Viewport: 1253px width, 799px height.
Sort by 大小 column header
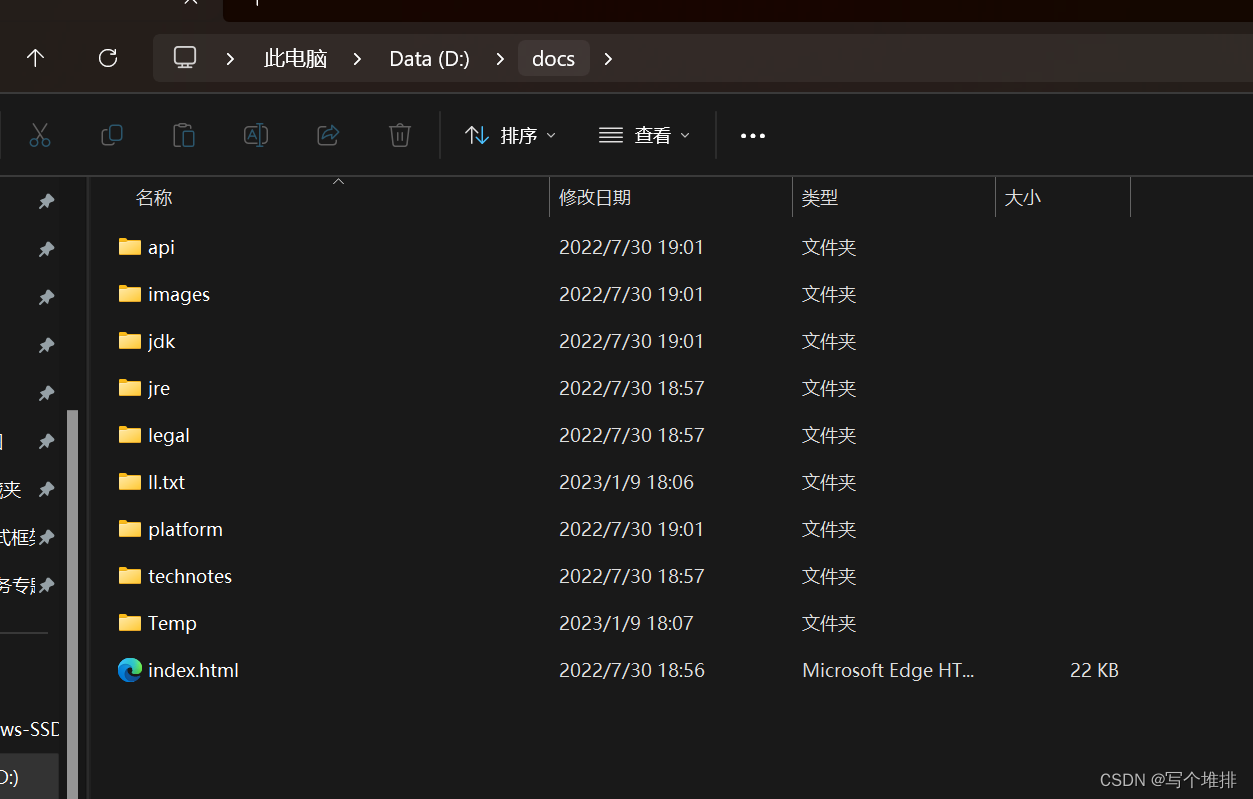pyautogui.click(x=1023, y=198)
